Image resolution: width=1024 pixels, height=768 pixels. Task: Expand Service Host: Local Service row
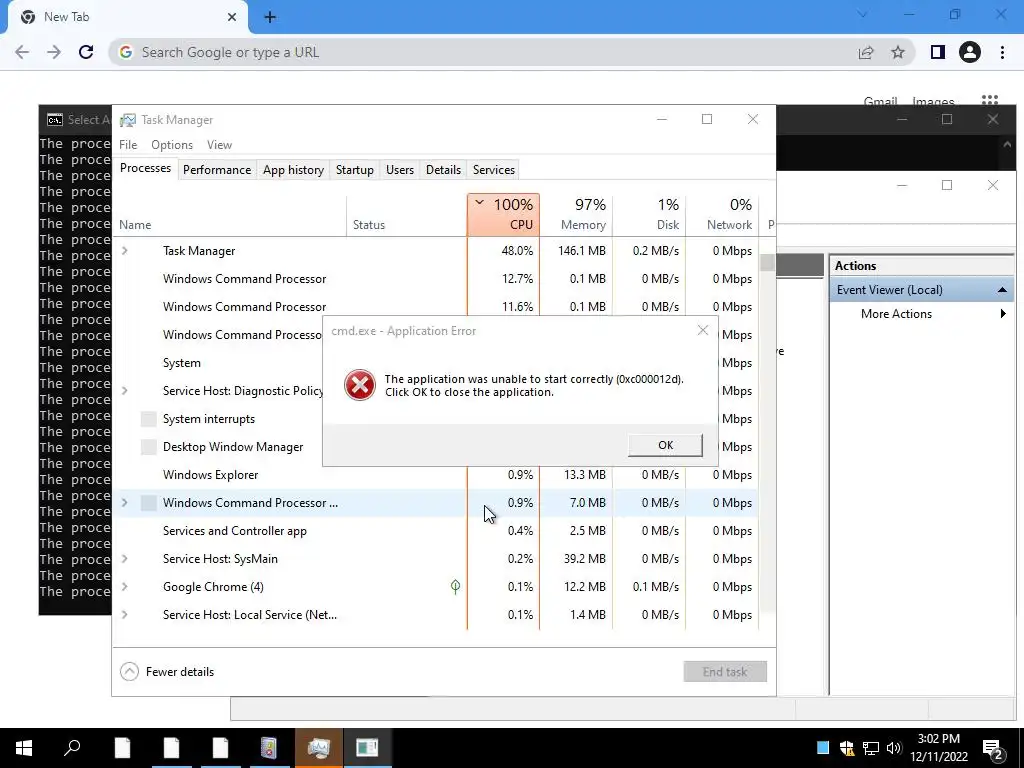coord(125,615)
